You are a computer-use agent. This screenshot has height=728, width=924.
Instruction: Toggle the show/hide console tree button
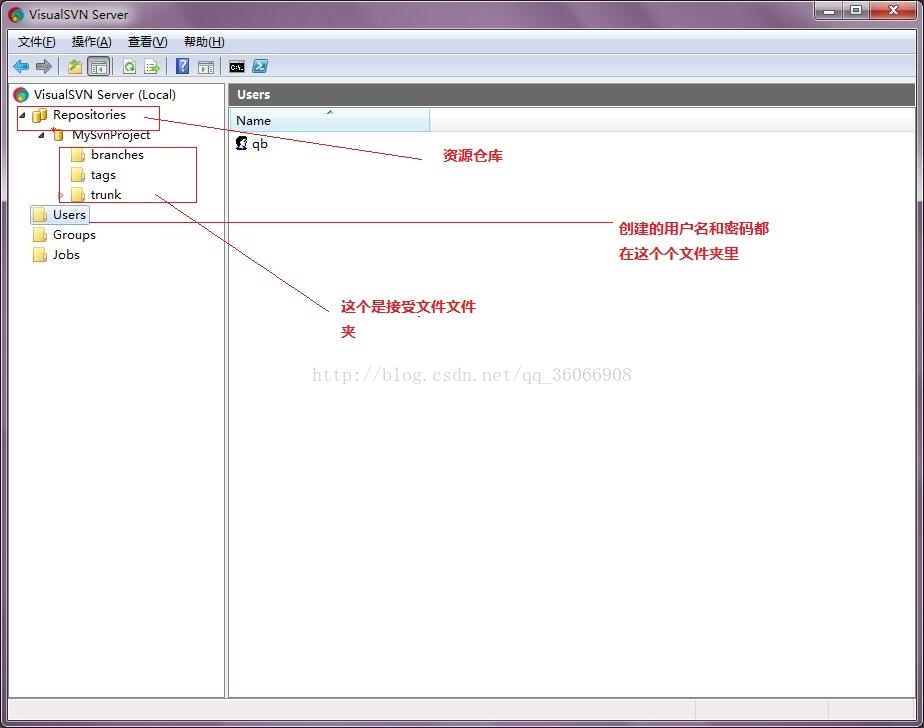tap(98, 67)
